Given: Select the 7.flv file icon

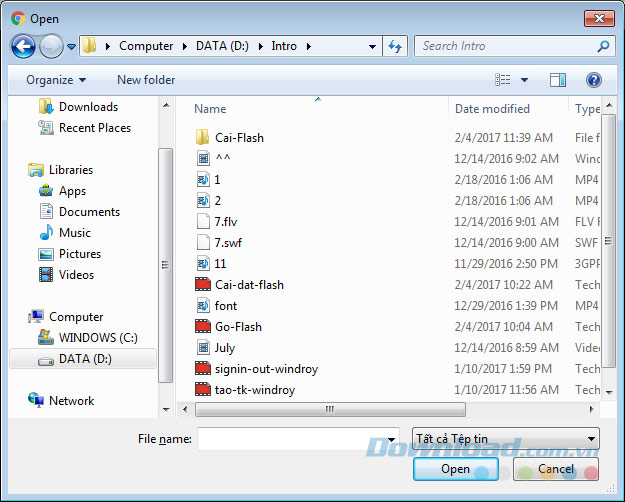Looking at the screenshot, I should point(202,222).
